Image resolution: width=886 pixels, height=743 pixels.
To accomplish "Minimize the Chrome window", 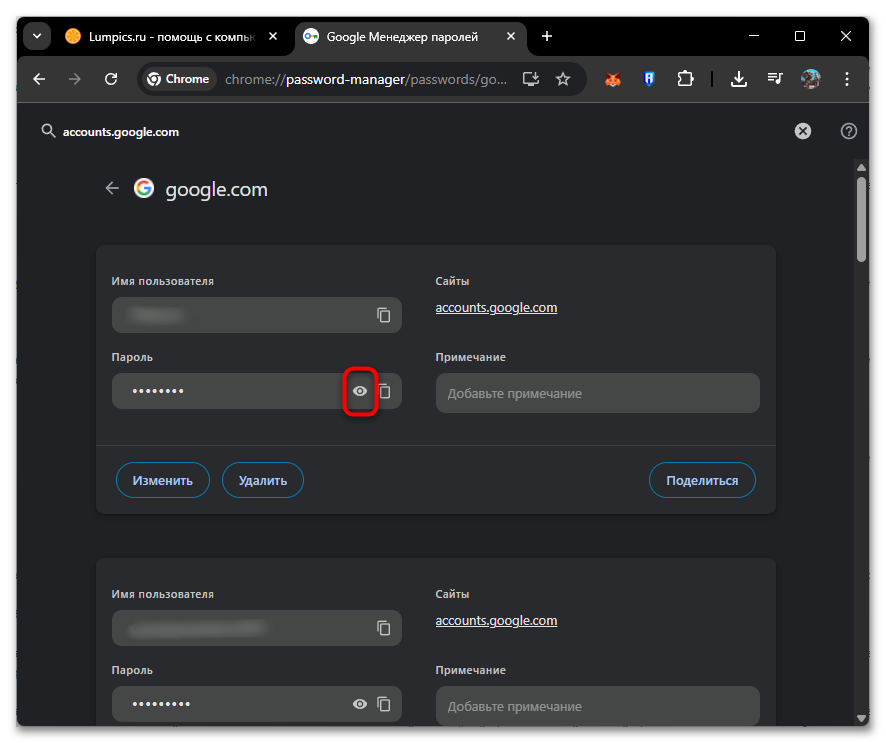I will [754, 36].
